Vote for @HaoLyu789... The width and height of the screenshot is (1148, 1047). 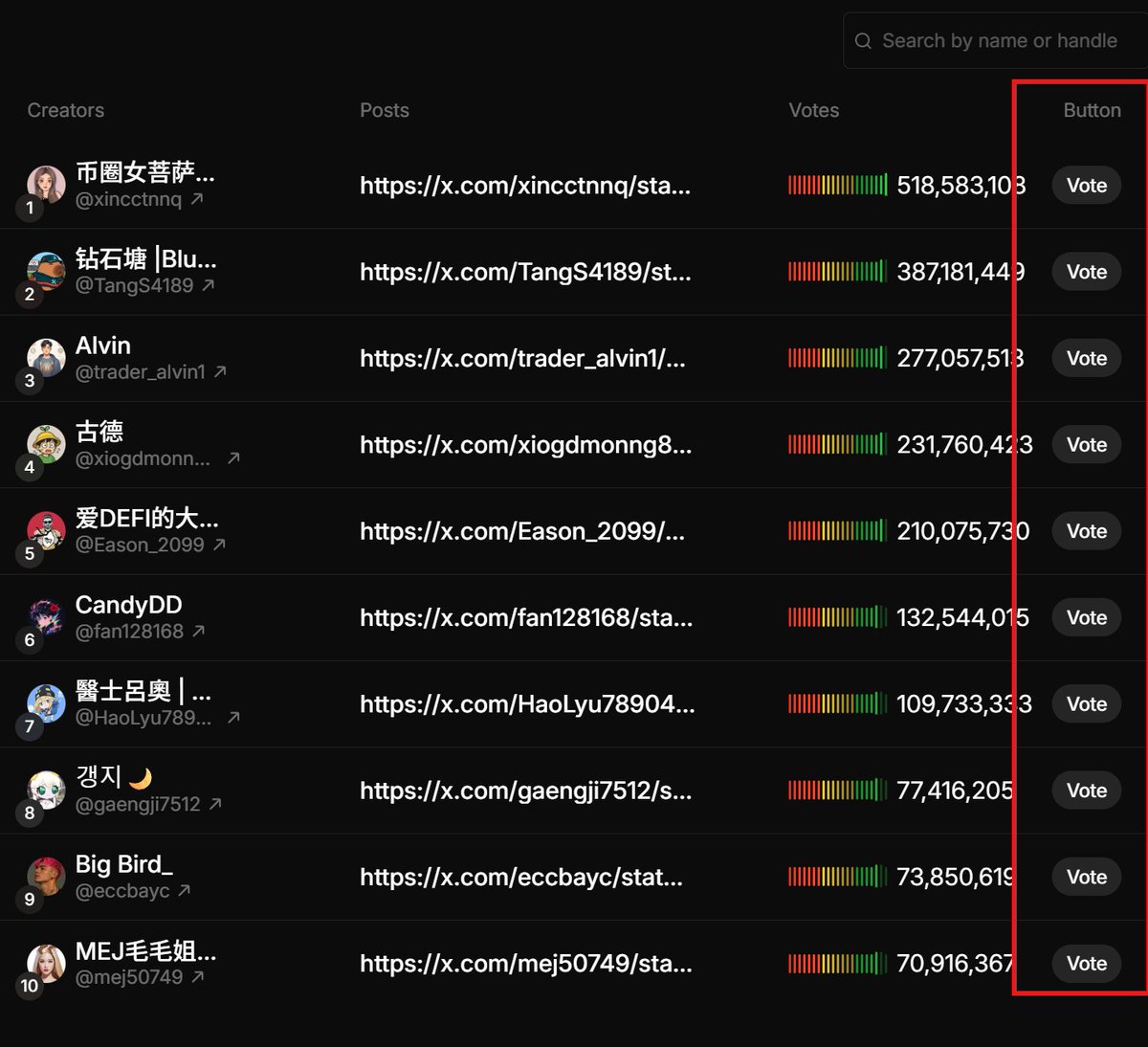tap(1087, 704)
